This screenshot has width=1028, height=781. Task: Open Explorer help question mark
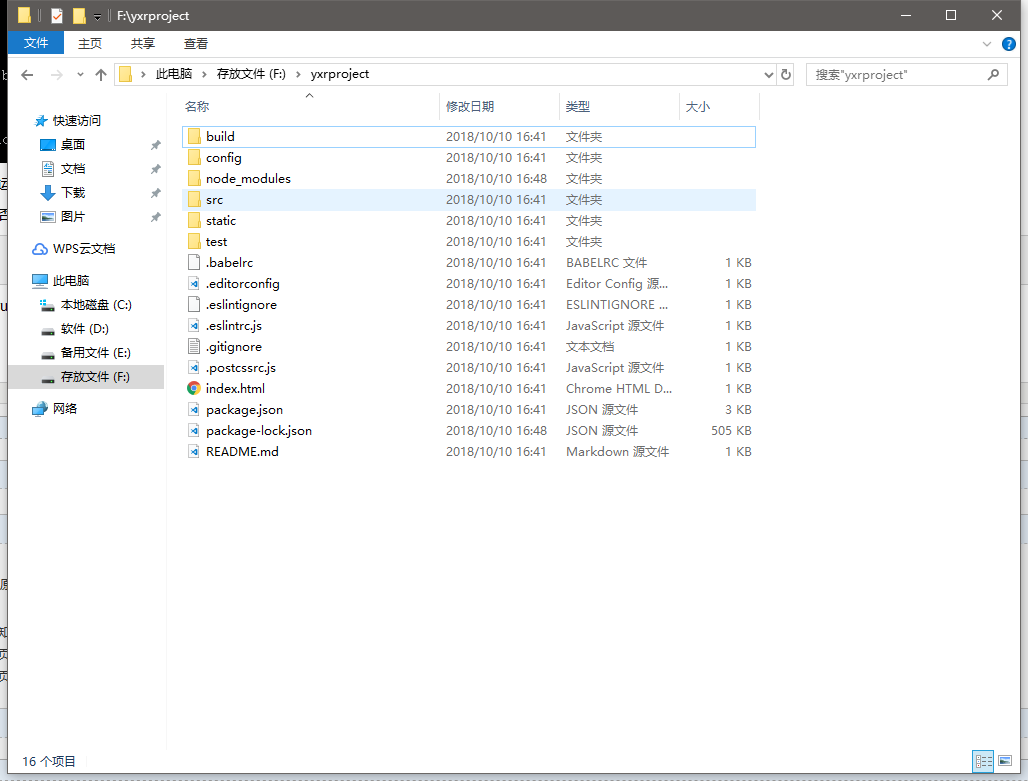pyautogui.click(x=1008, y=44)
